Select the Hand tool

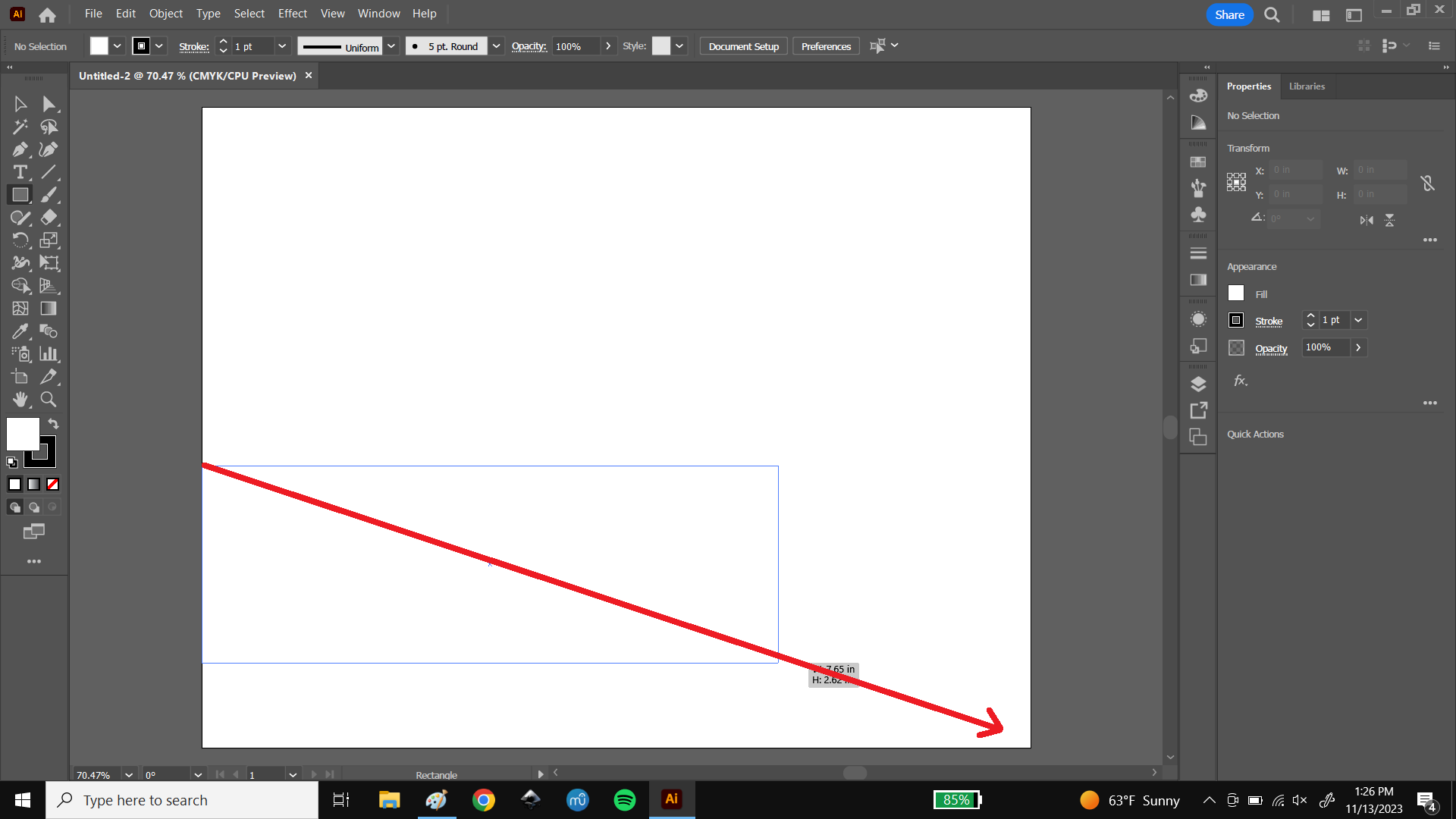click(20, 400)
